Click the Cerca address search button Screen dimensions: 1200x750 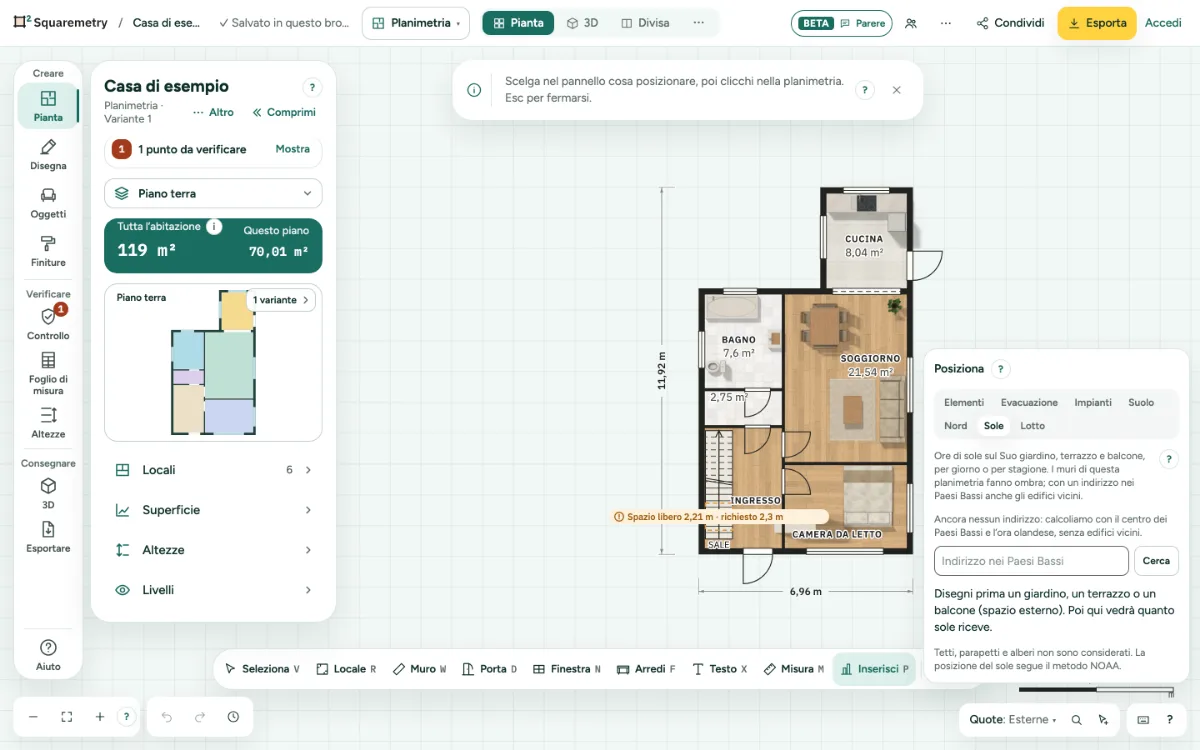(1156, 561)
